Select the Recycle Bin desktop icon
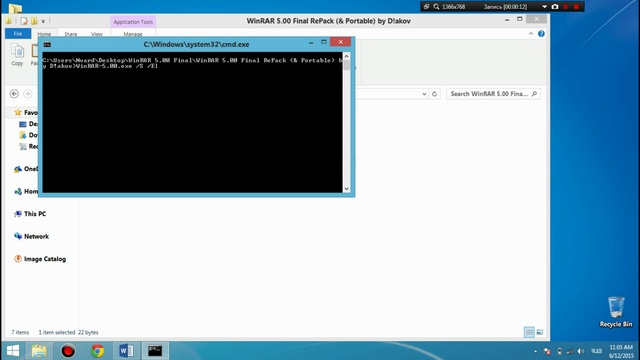Viewport: 640px width, 360px height. coord(616,312)
